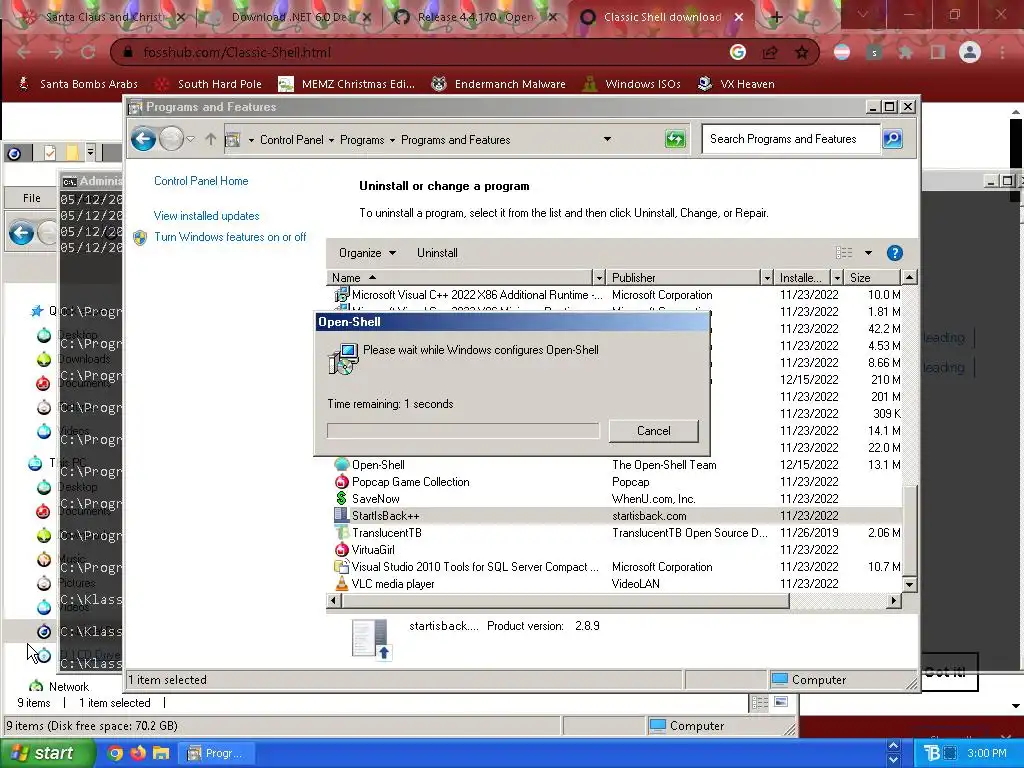Open the Chrome profile avatar
Image resolution: width=1024 pixels, height=768 pixels.
(970, 52)
